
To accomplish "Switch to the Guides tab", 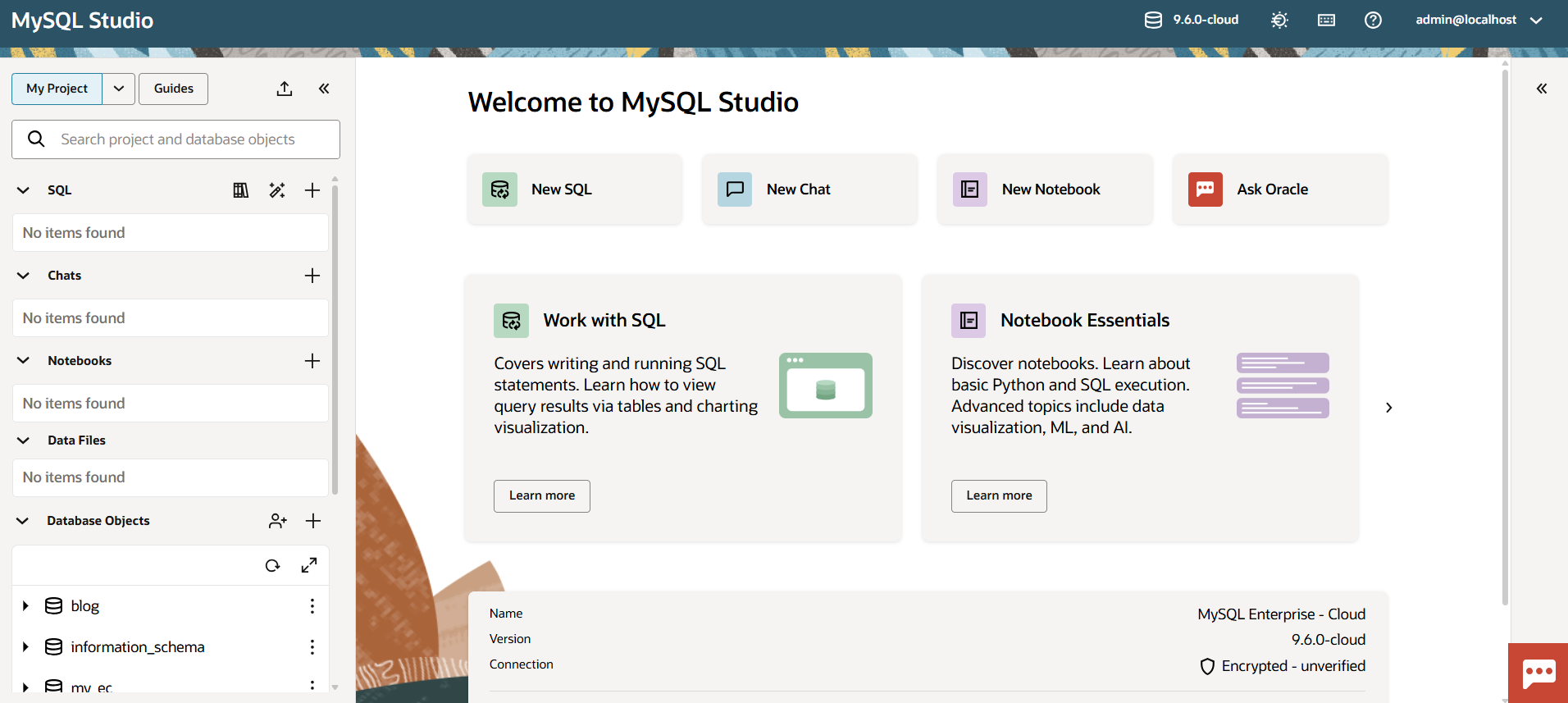I will 173,89.
